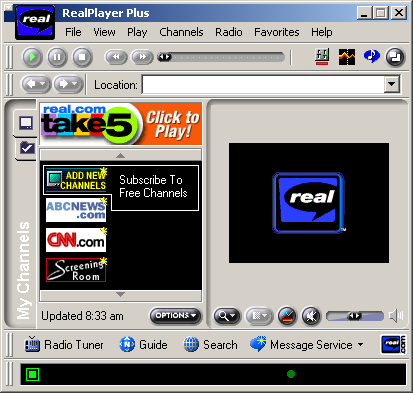The image size is (413, 393).
Task: Open the CNN.com channel
Action: point(76,240)
